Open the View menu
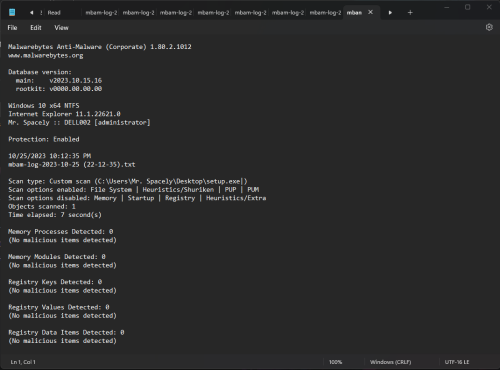This screenshot has height=370, width=500. (61, 28)
